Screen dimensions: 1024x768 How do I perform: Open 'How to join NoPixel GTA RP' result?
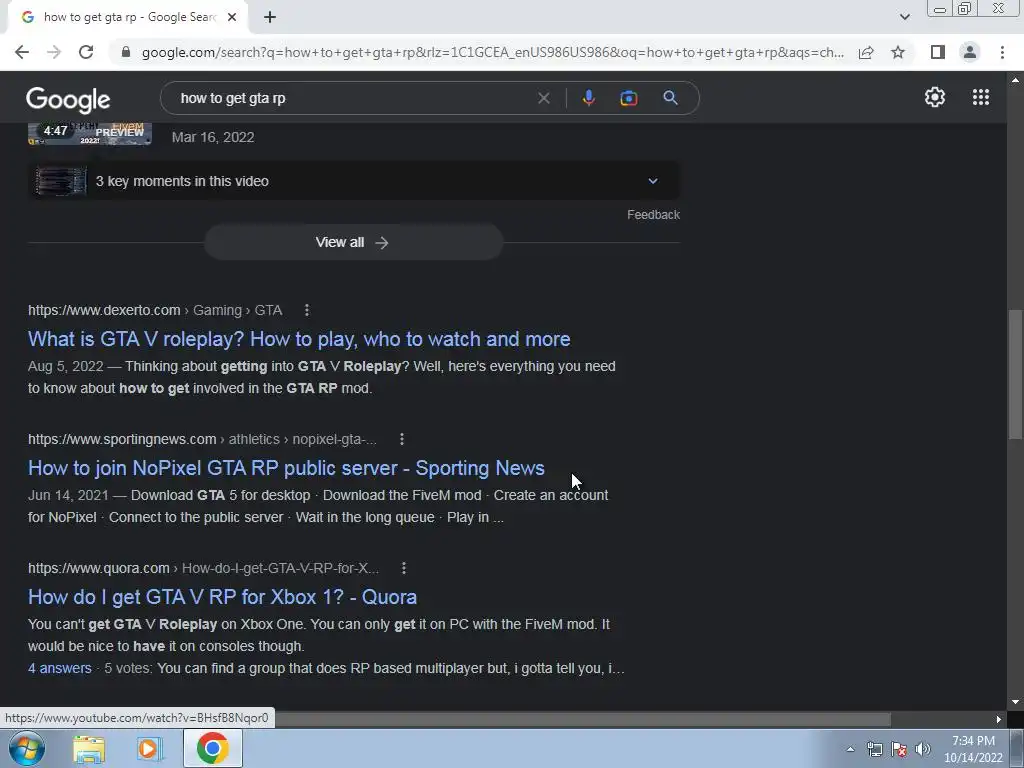point(286,468)
